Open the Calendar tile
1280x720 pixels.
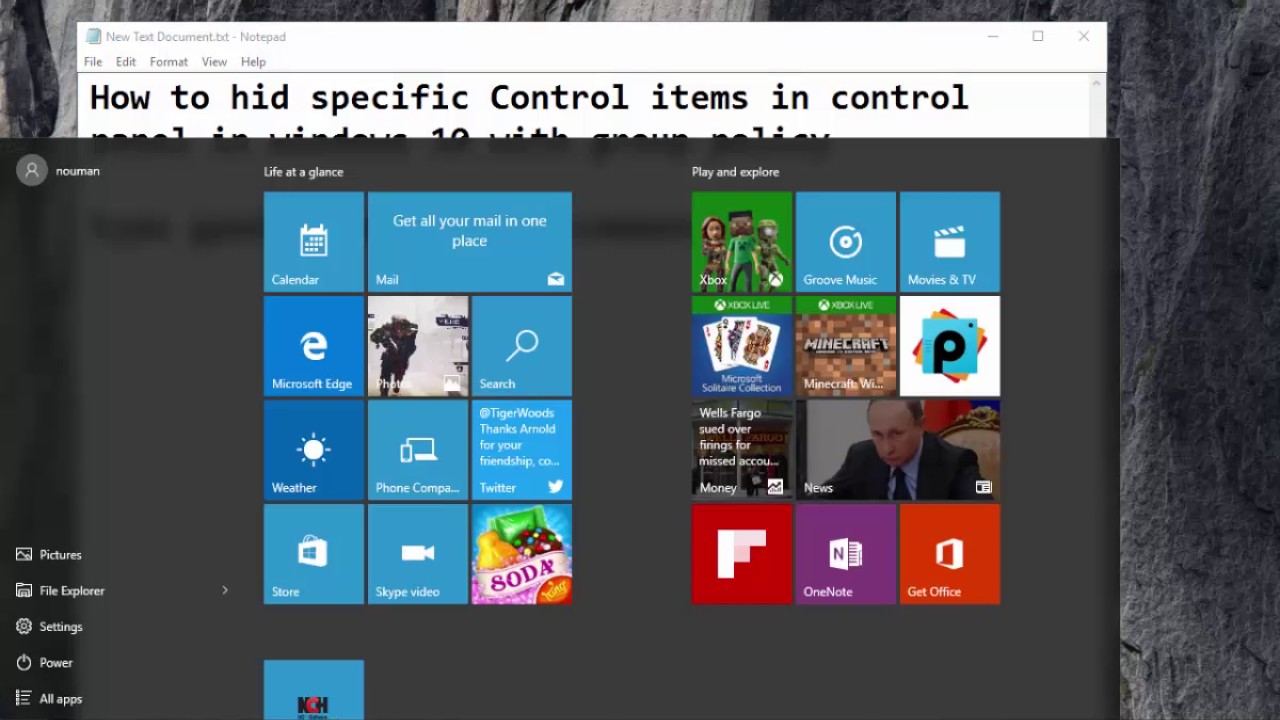point(314,242)
